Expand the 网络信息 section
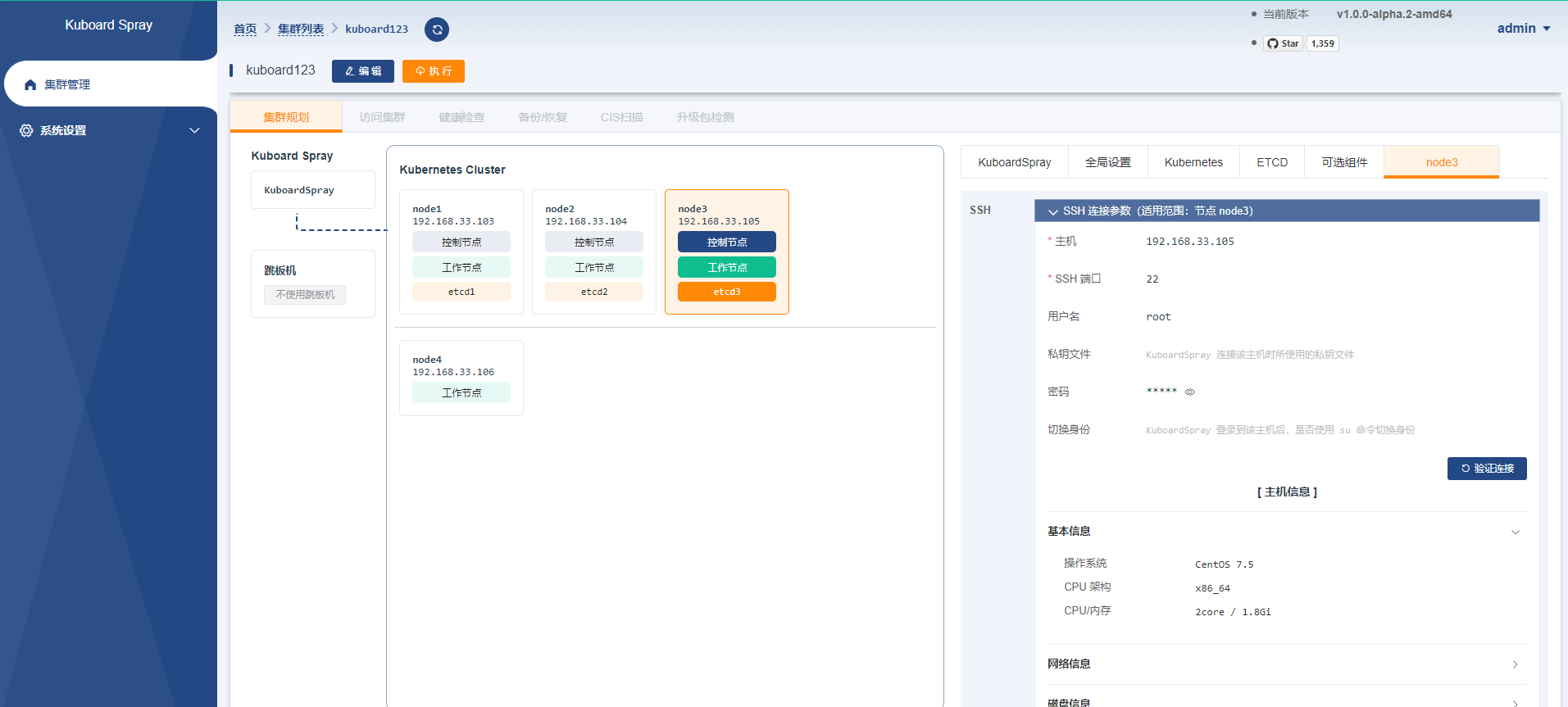Screen dimensions: 1568x707 click(1287, 664)
